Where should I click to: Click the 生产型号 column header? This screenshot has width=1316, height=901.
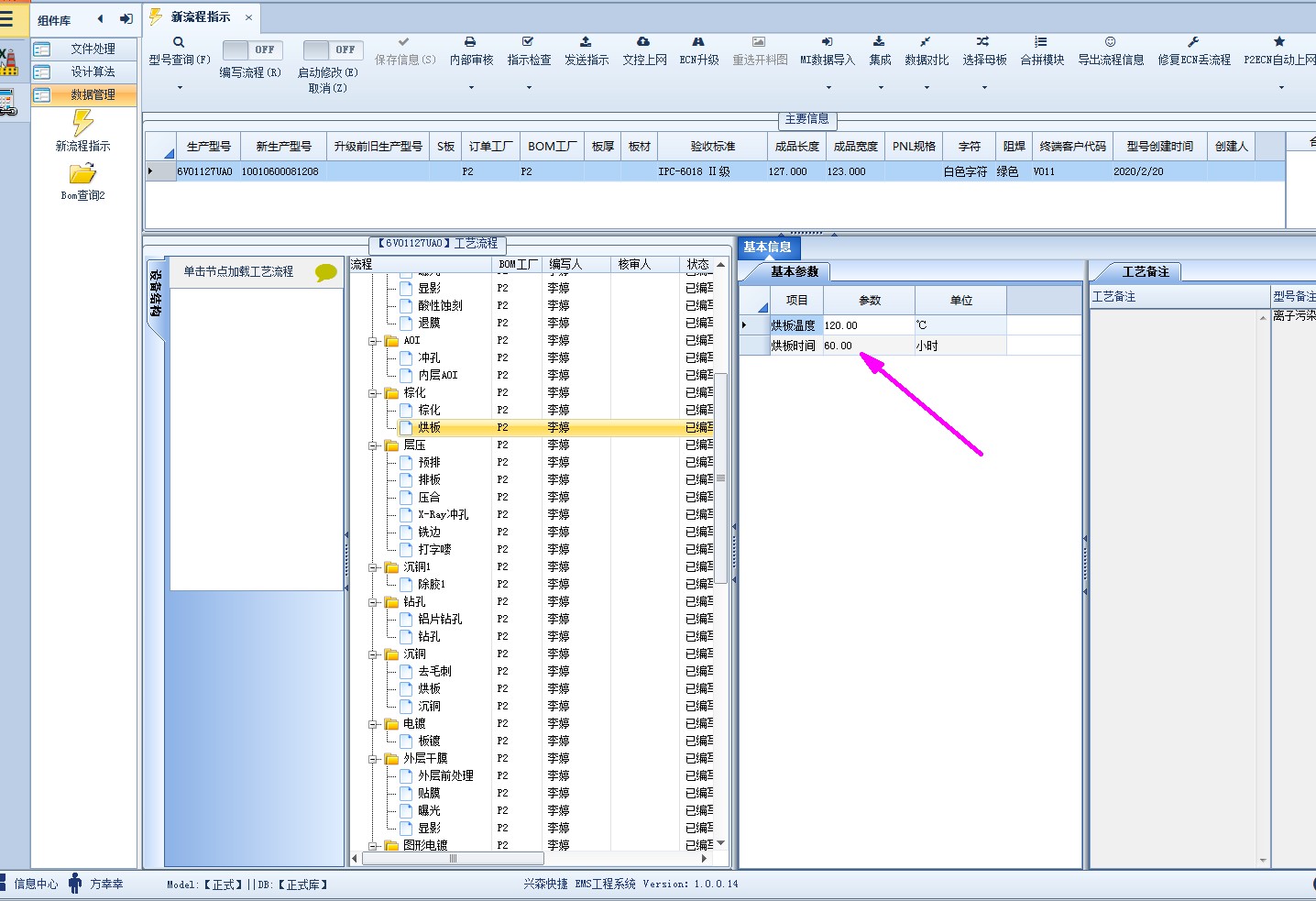208,147
